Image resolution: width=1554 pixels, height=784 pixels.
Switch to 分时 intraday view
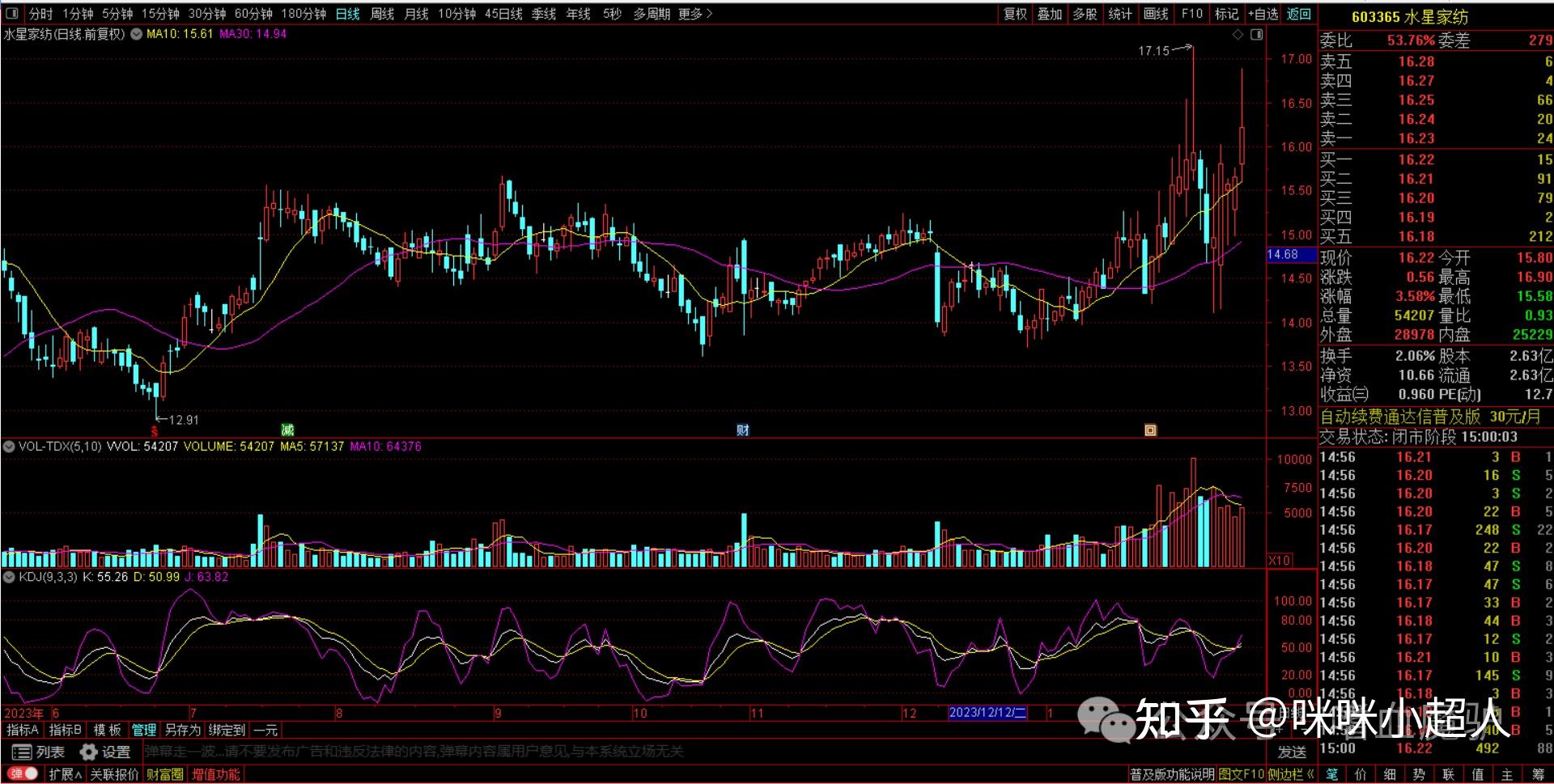point(40,14)
